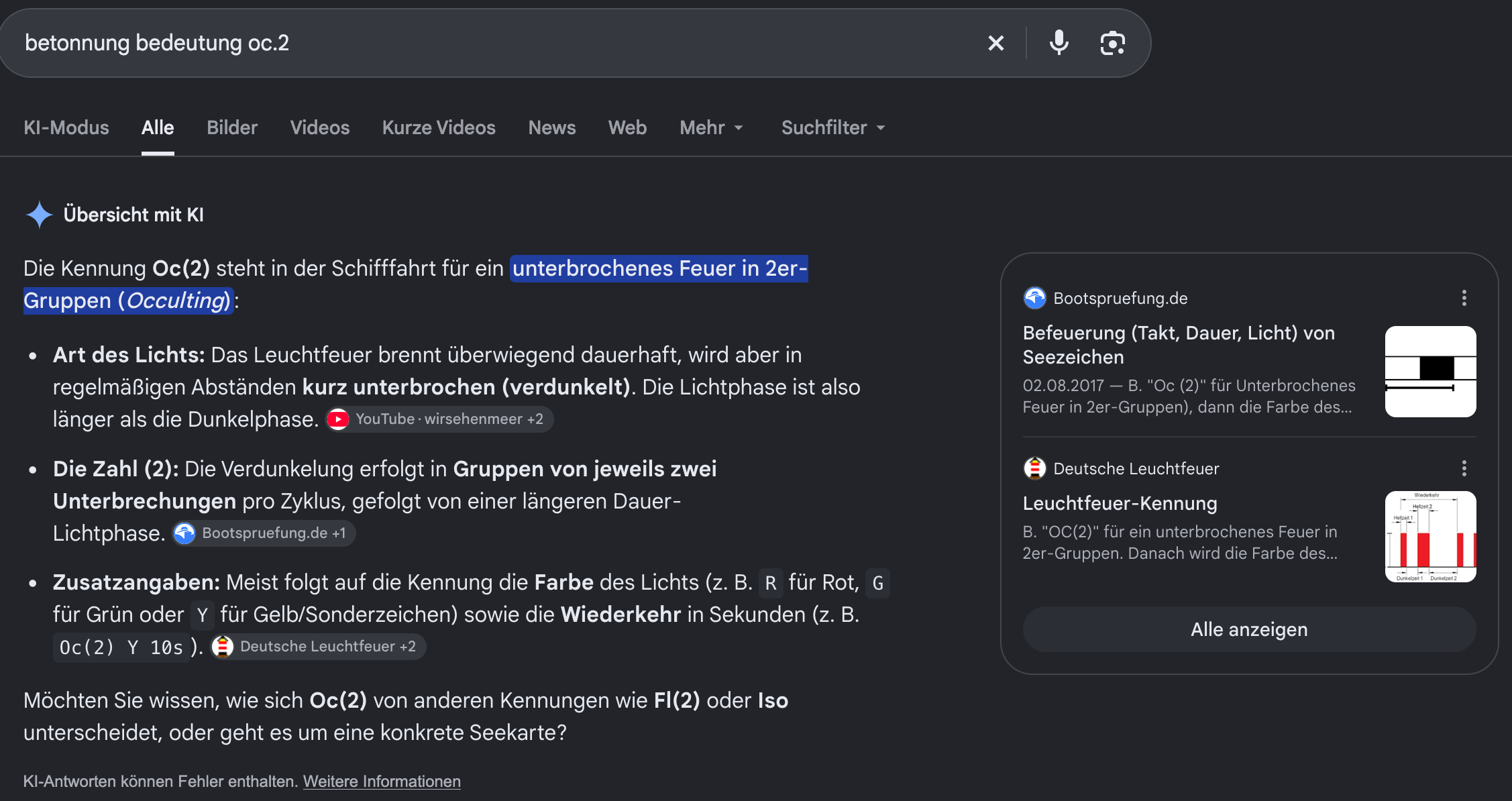Open 'Befeuerung (Takt, Dauer, Licht) von Seezeichen' result
The width and height of the screenshot is (1512, 801).
pos(1179,345)
